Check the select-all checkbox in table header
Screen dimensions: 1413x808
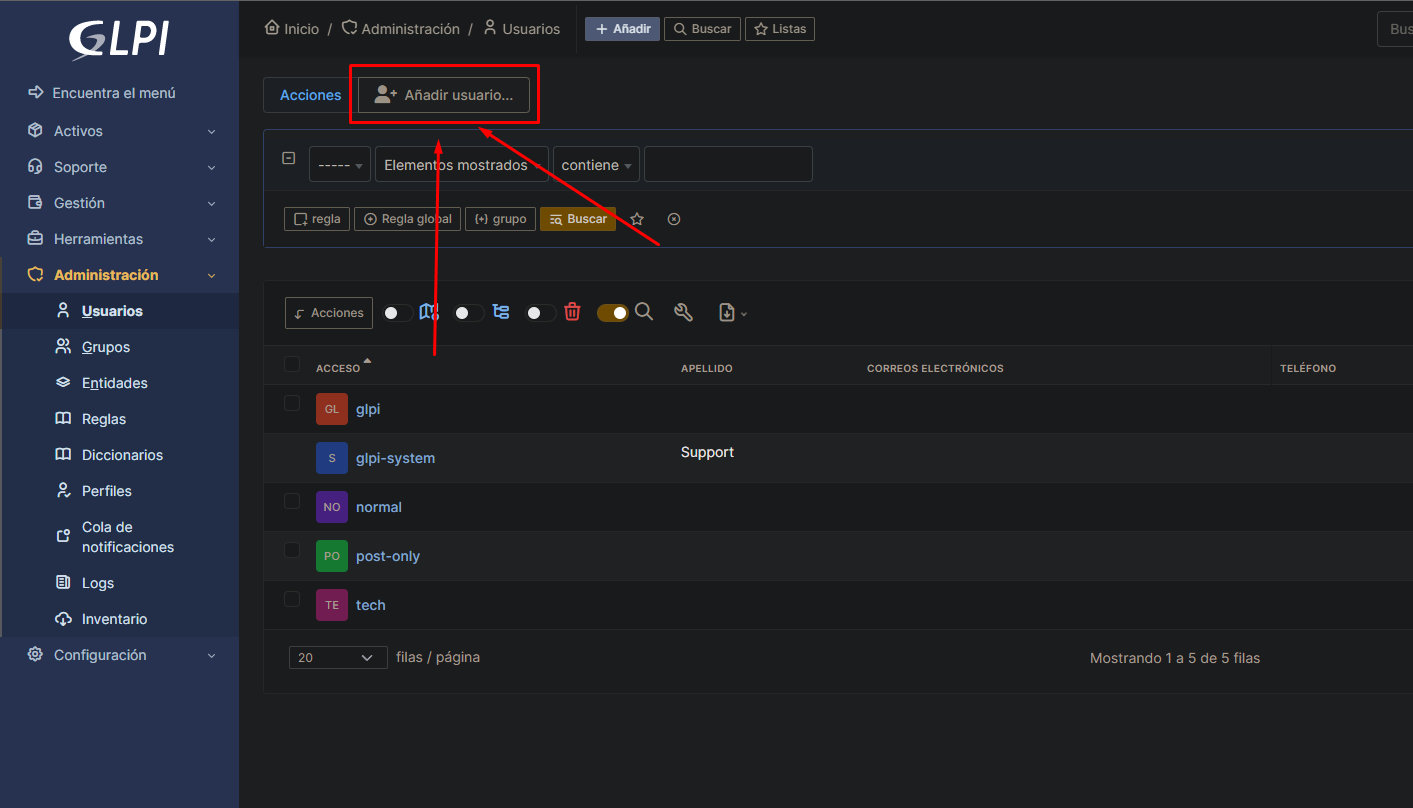pyautogui.click(x=292, y=364)
